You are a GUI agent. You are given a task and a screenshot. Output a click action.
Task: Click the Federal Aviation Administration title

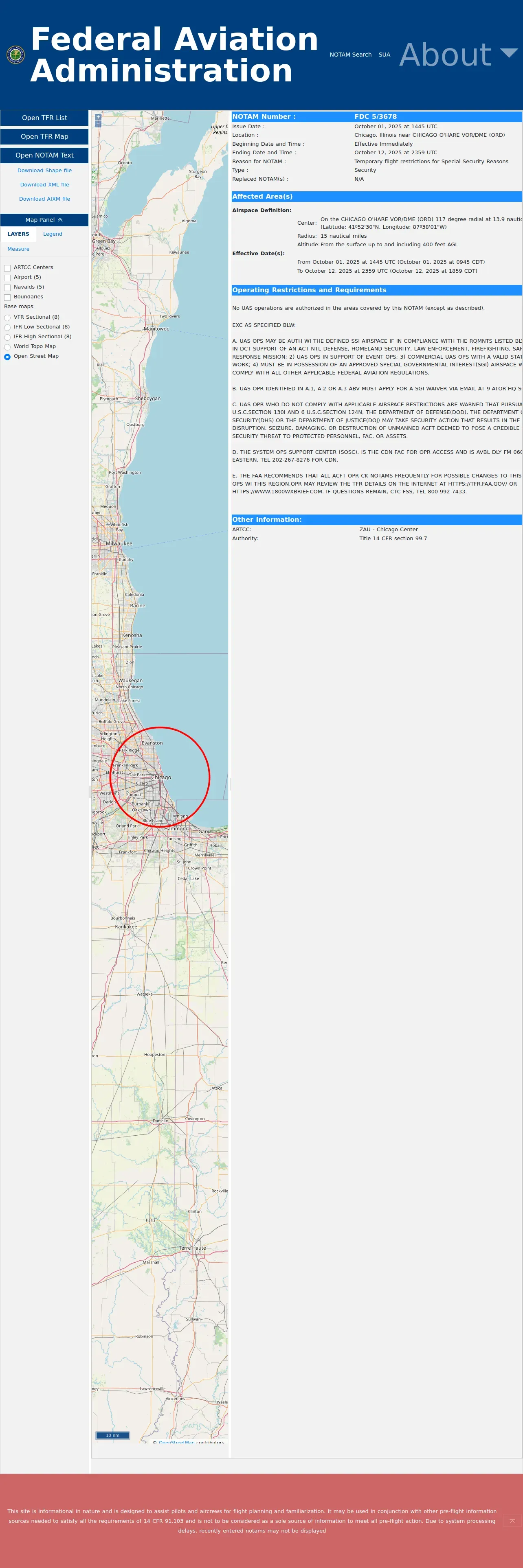tap(175, 55)
